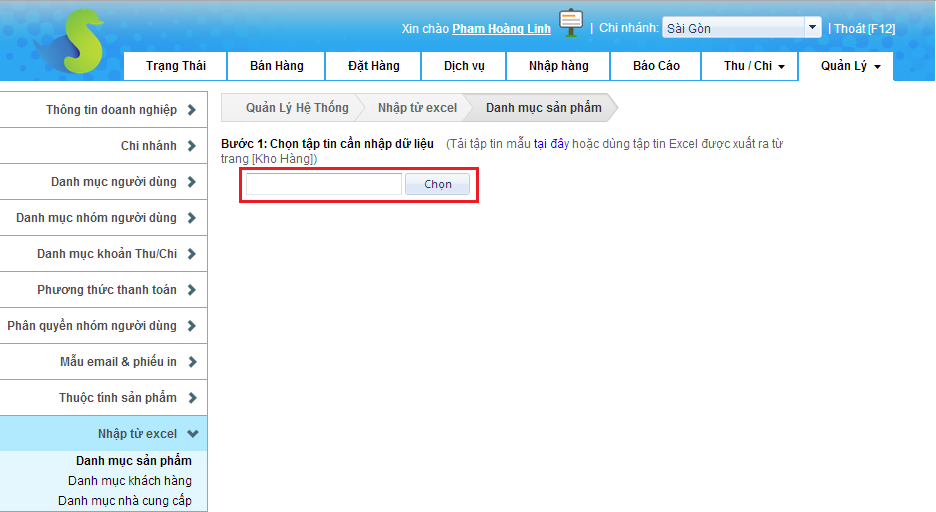The height and width of the screenshot is (512, 936).
Task: Click the notice board icon beside username
Action: coord(571,23)
